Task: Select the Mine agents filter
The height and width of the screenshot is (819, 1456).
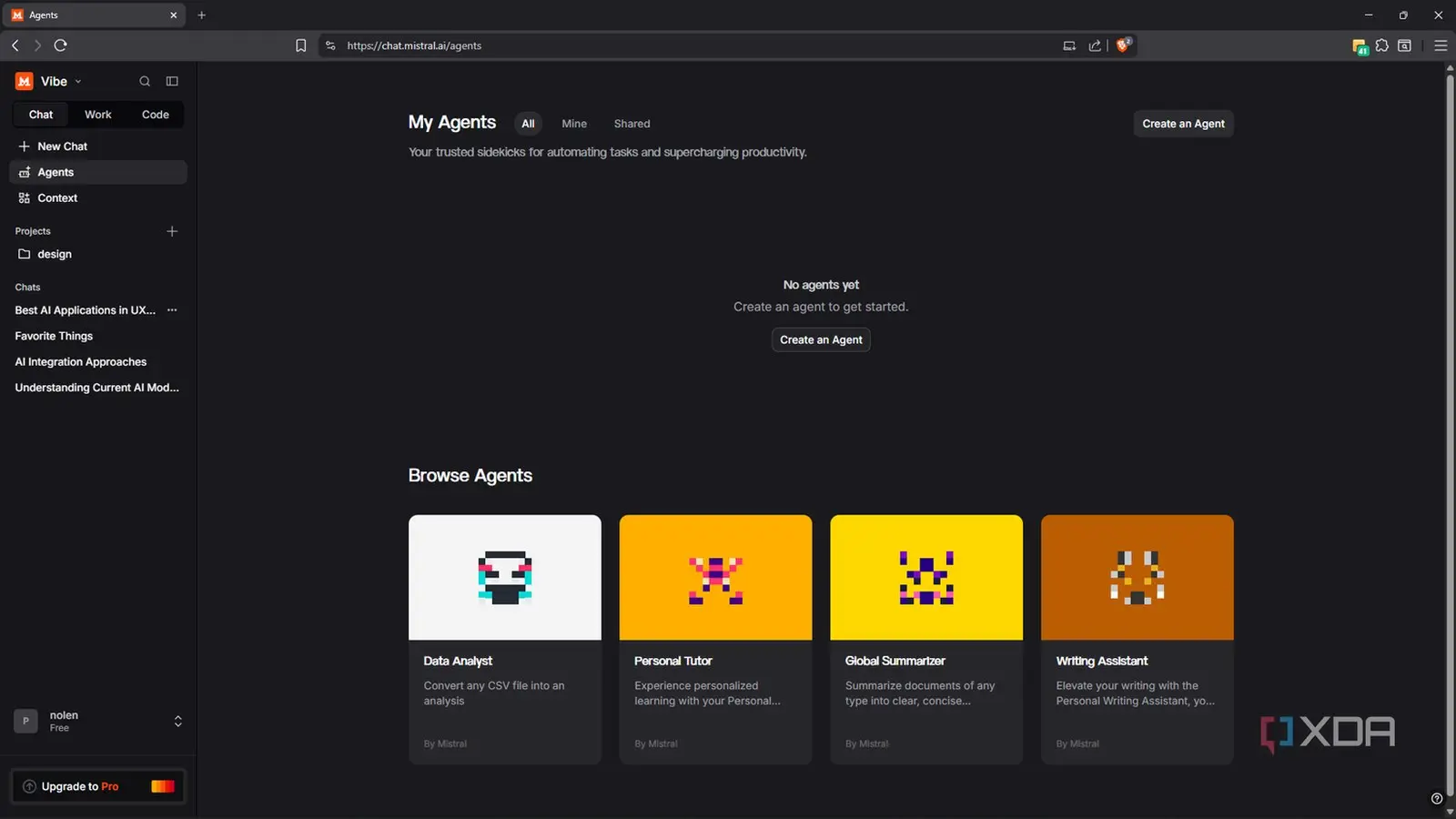Action: [x=574, y=124]
